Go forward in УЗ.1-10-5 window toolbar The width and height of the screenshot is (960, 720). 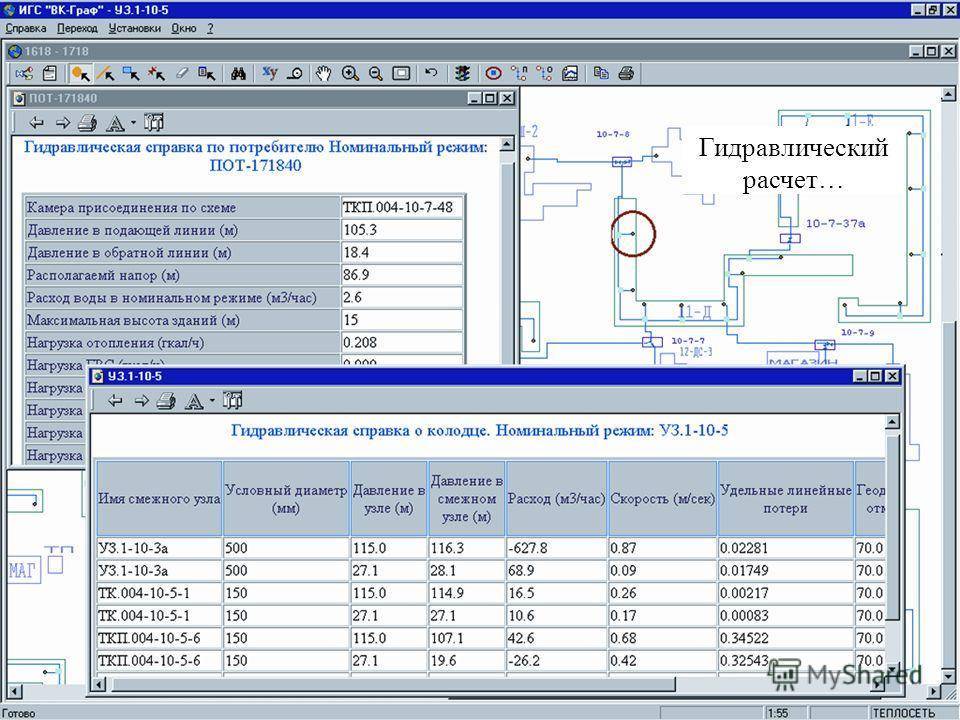pos(141,401)
